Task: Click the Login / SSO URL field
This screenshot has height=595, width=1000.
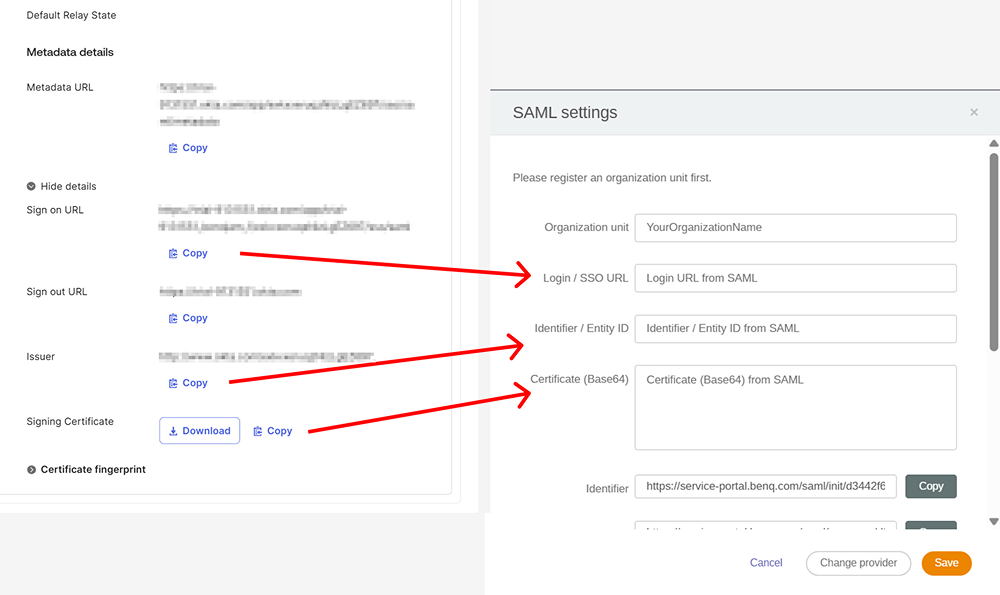Action: coord(795,278)
